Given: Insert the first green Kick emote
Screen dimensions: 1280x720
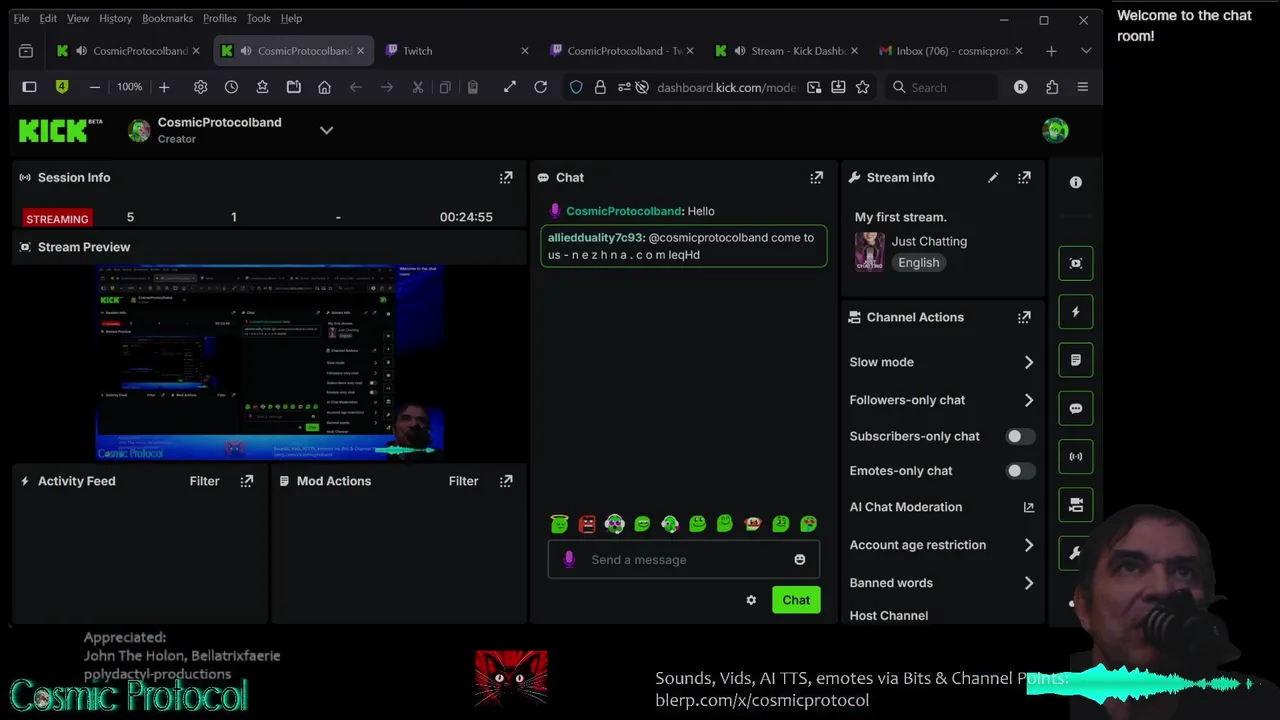Looking at the screenshot, I should (559, 523).
